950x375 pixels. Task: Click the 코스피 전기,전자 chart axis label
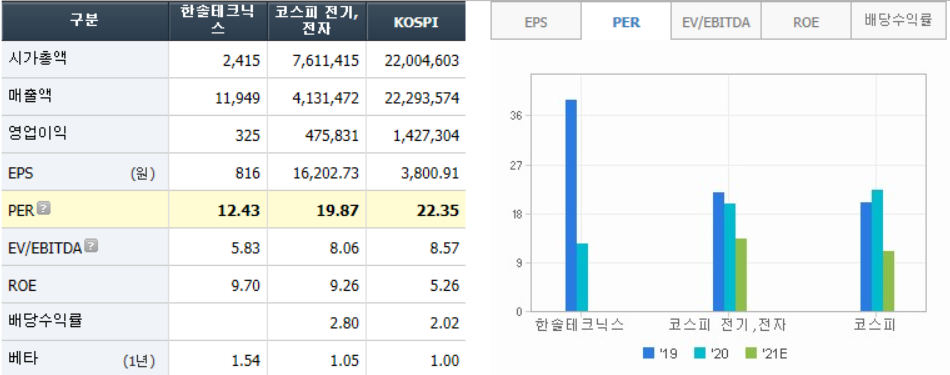tap(727, 325)
